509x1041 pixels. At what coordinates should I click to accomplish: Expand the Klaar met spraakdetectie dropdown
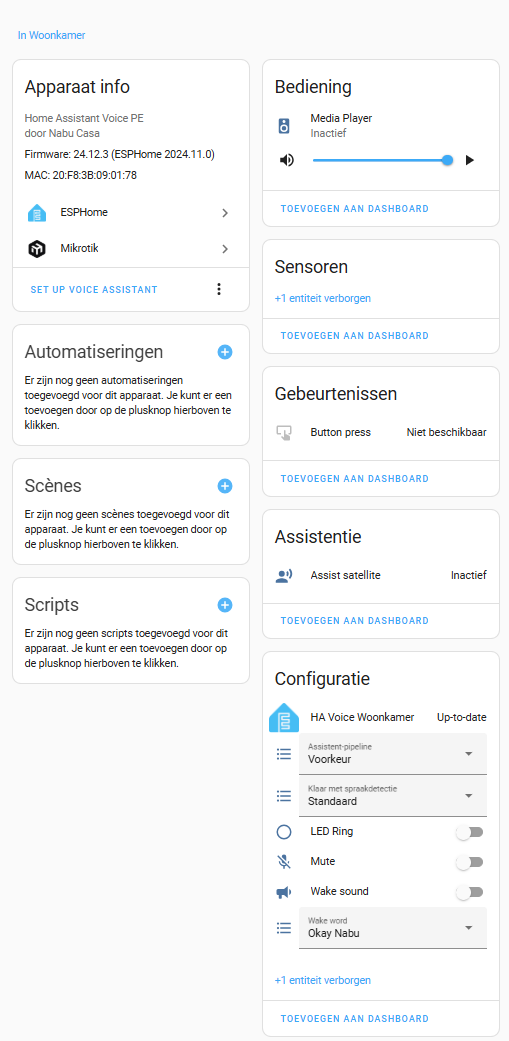(x=393, y=795)
